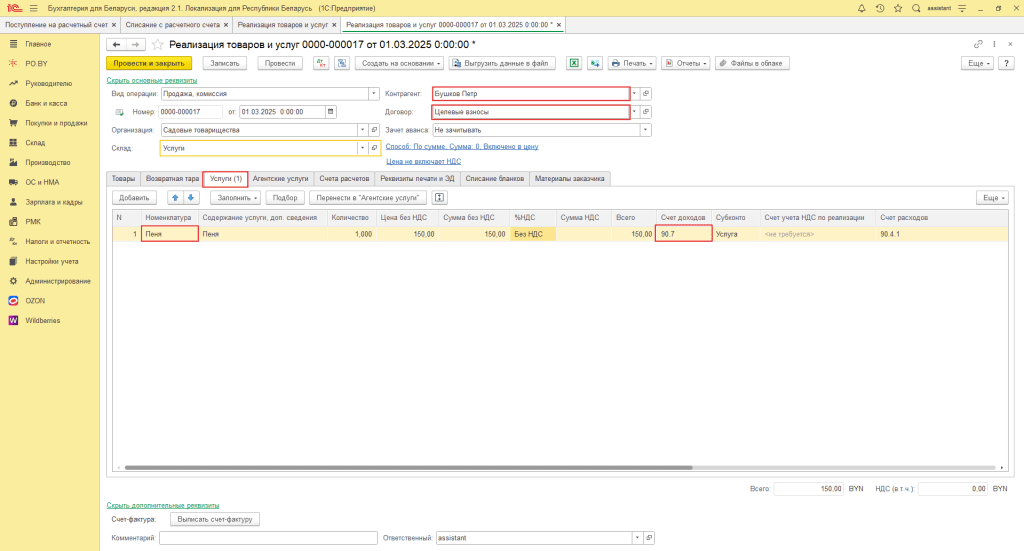The image size is (1024, 551).
Task: Expand Вид операции dropdown
Action: 374,93
